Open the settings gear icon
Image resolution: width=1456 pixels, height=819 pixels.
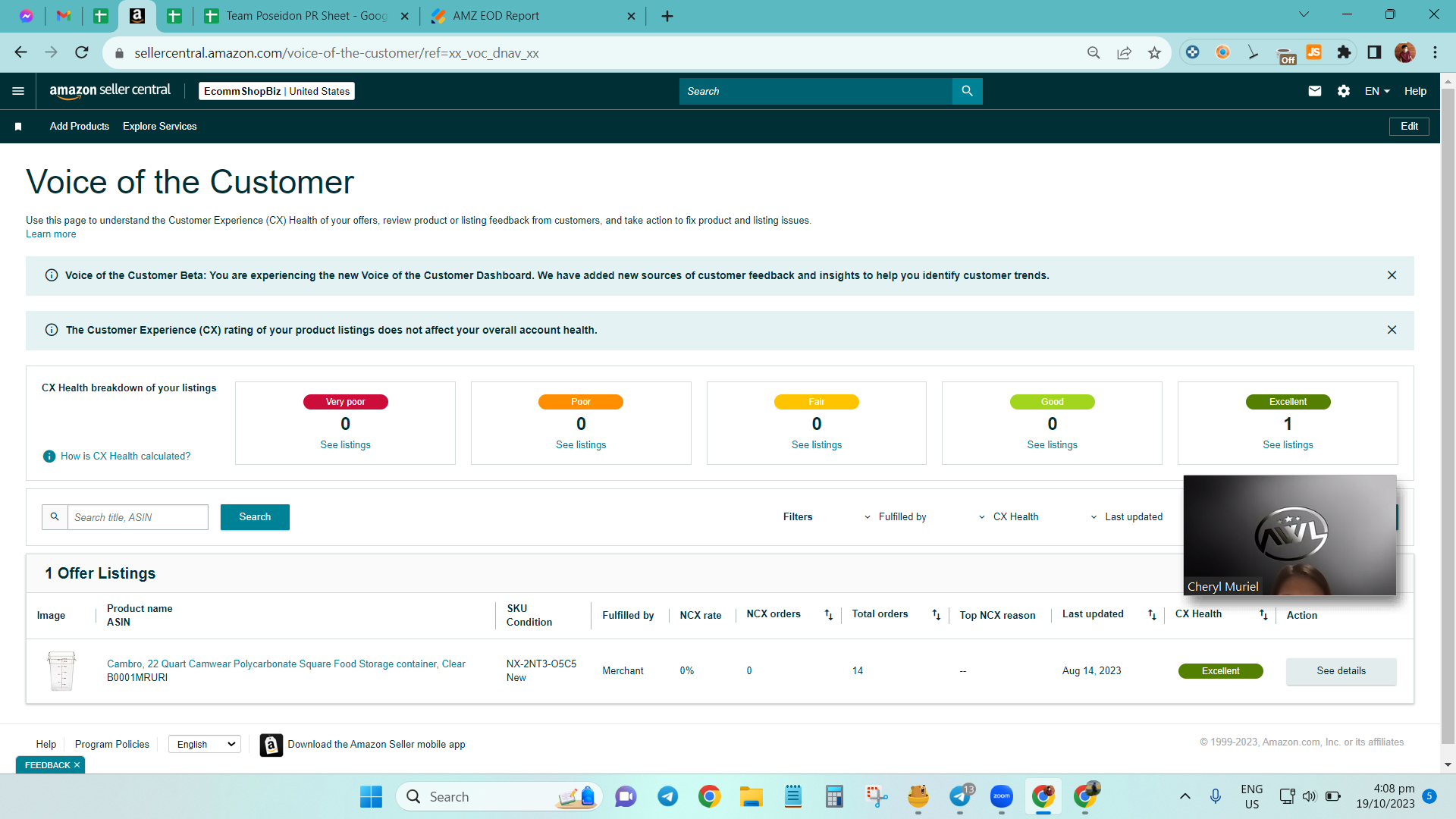pos(1344,91)
